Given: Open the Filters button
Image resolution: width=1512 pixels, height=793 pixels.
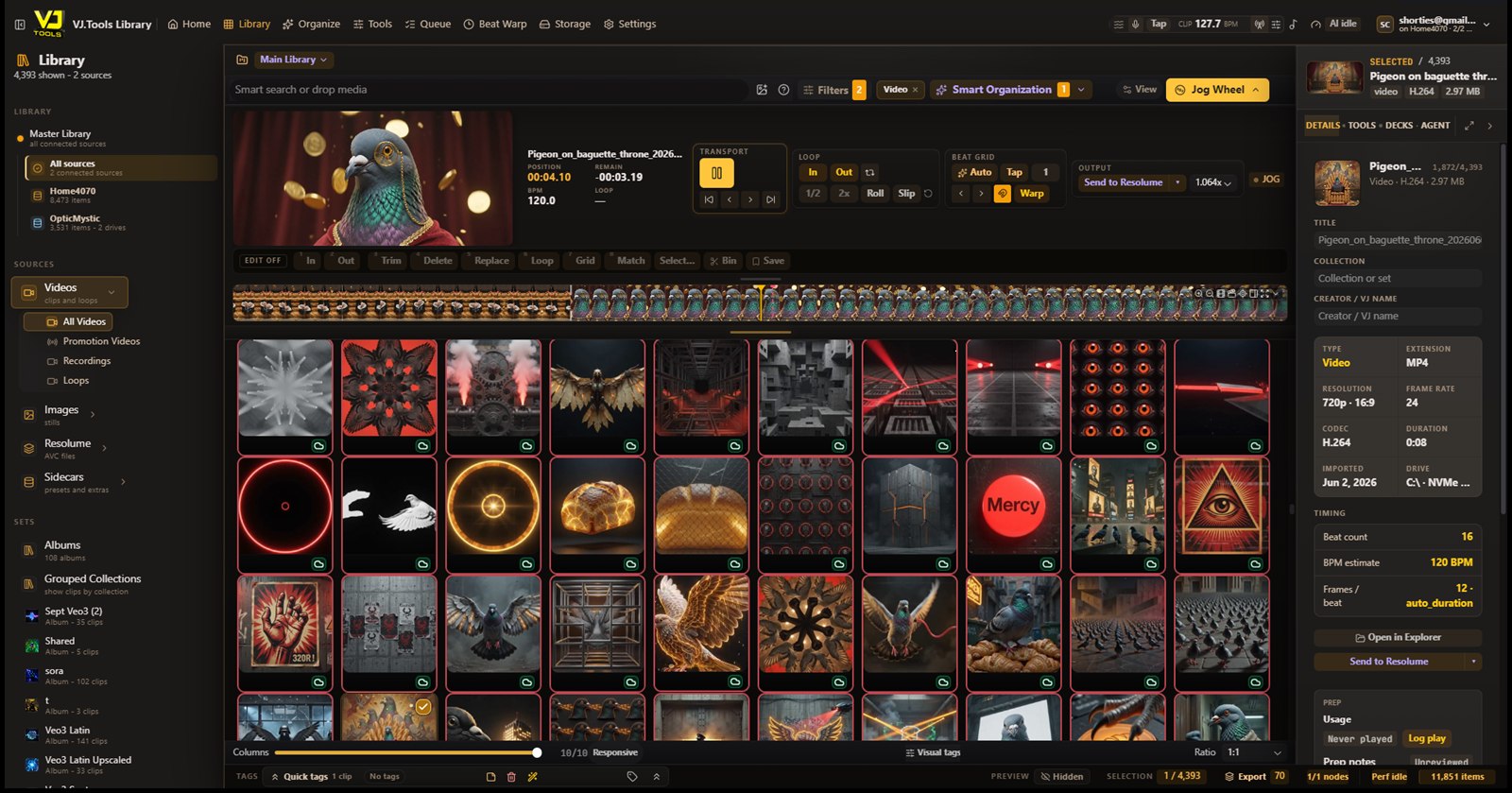Looking at the screenshot, I should [x=833, y=90].
